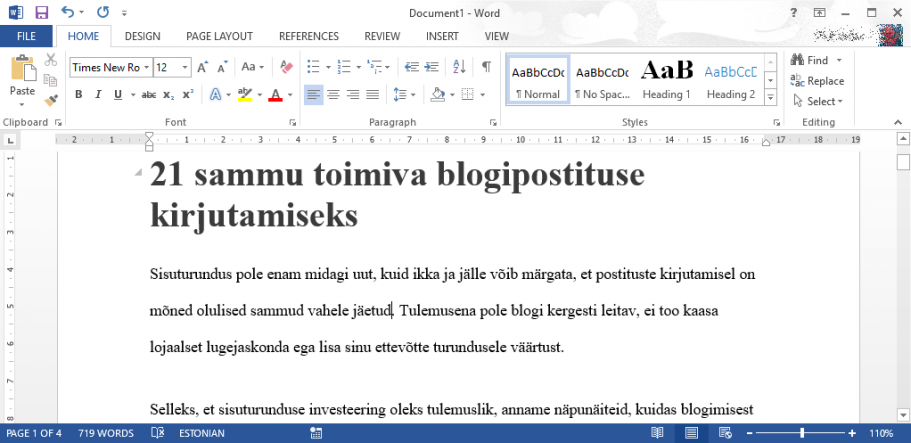The width and height of the screenshot is (911, 443).
Task: Redo the last action
Action: click(x=103, y=12)
